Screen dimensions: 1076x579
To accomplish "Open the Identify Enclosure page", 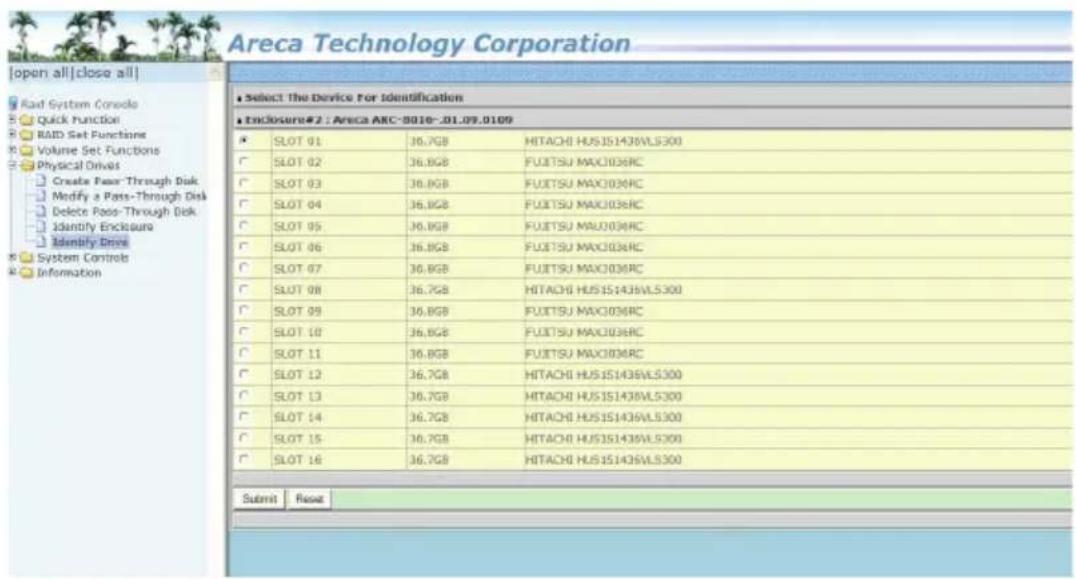I will click(x=103, y=227).
